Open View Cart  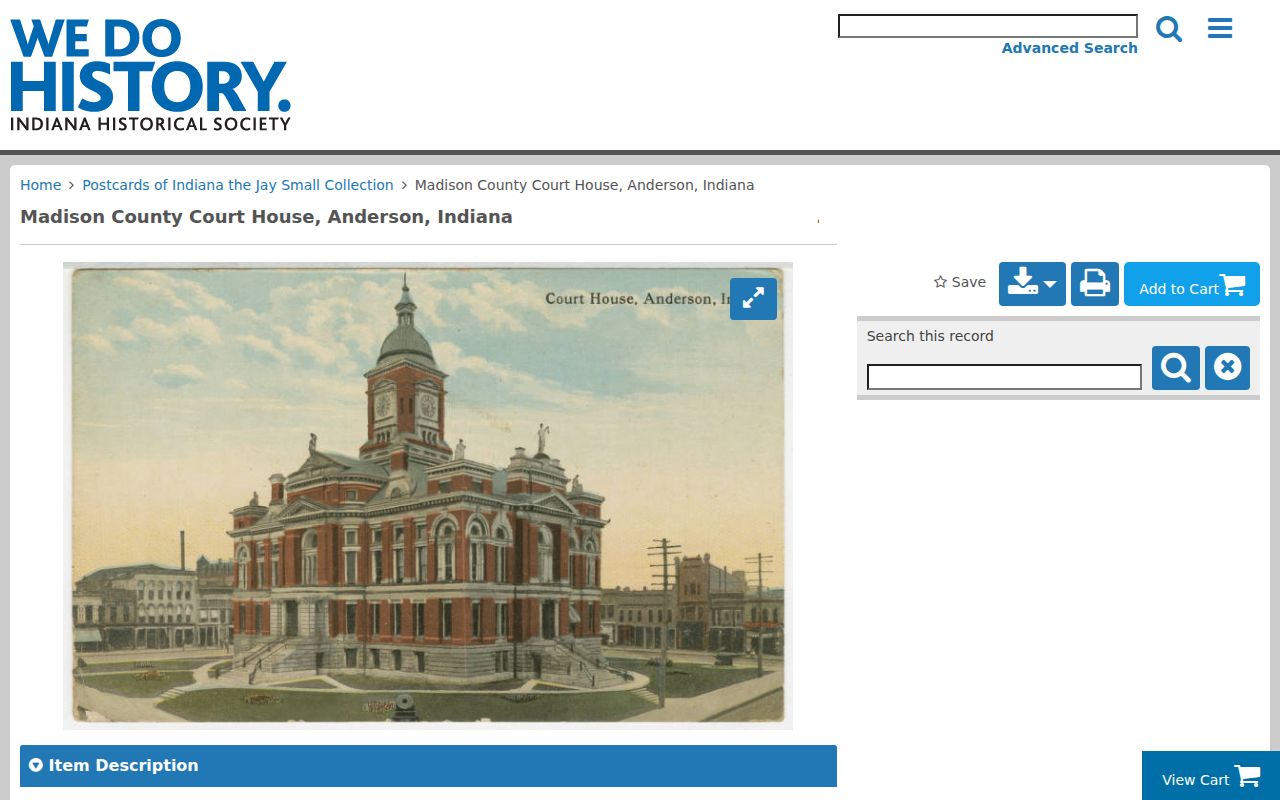click(x=1211, y=777)
